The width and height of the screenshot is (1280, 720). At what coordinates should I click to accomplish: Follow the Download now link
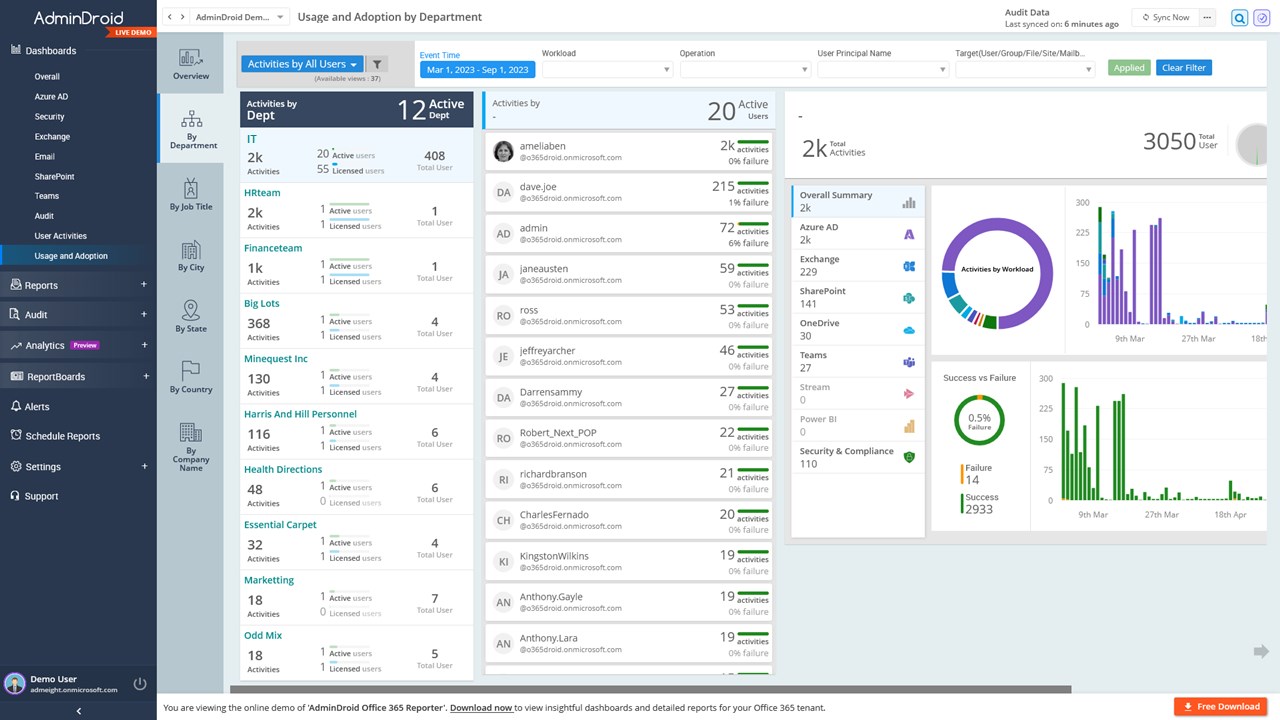point(481,707)
